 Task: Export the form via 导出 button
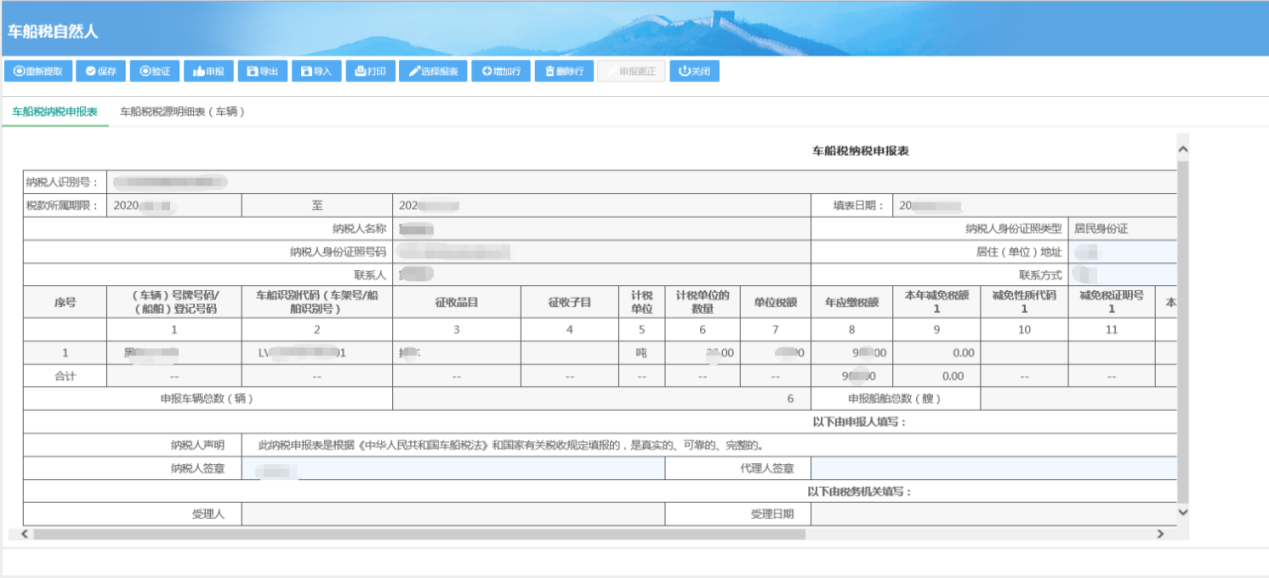click(263, 71)
